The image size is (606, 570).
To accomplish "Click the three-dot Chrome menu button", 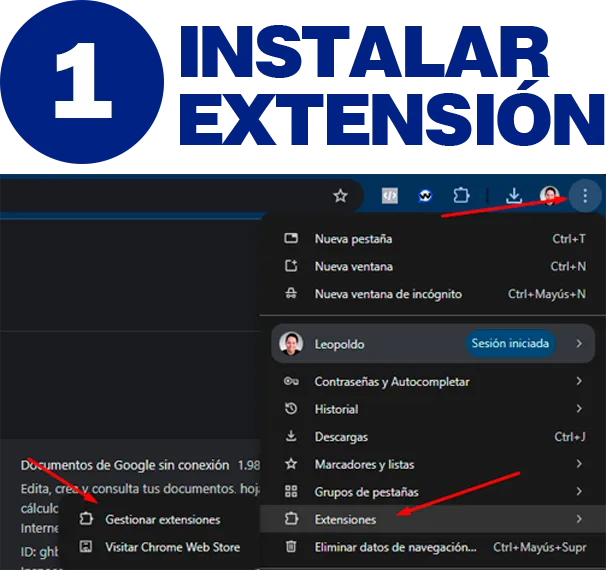I will pyautogui.click(x=585, y=196).
